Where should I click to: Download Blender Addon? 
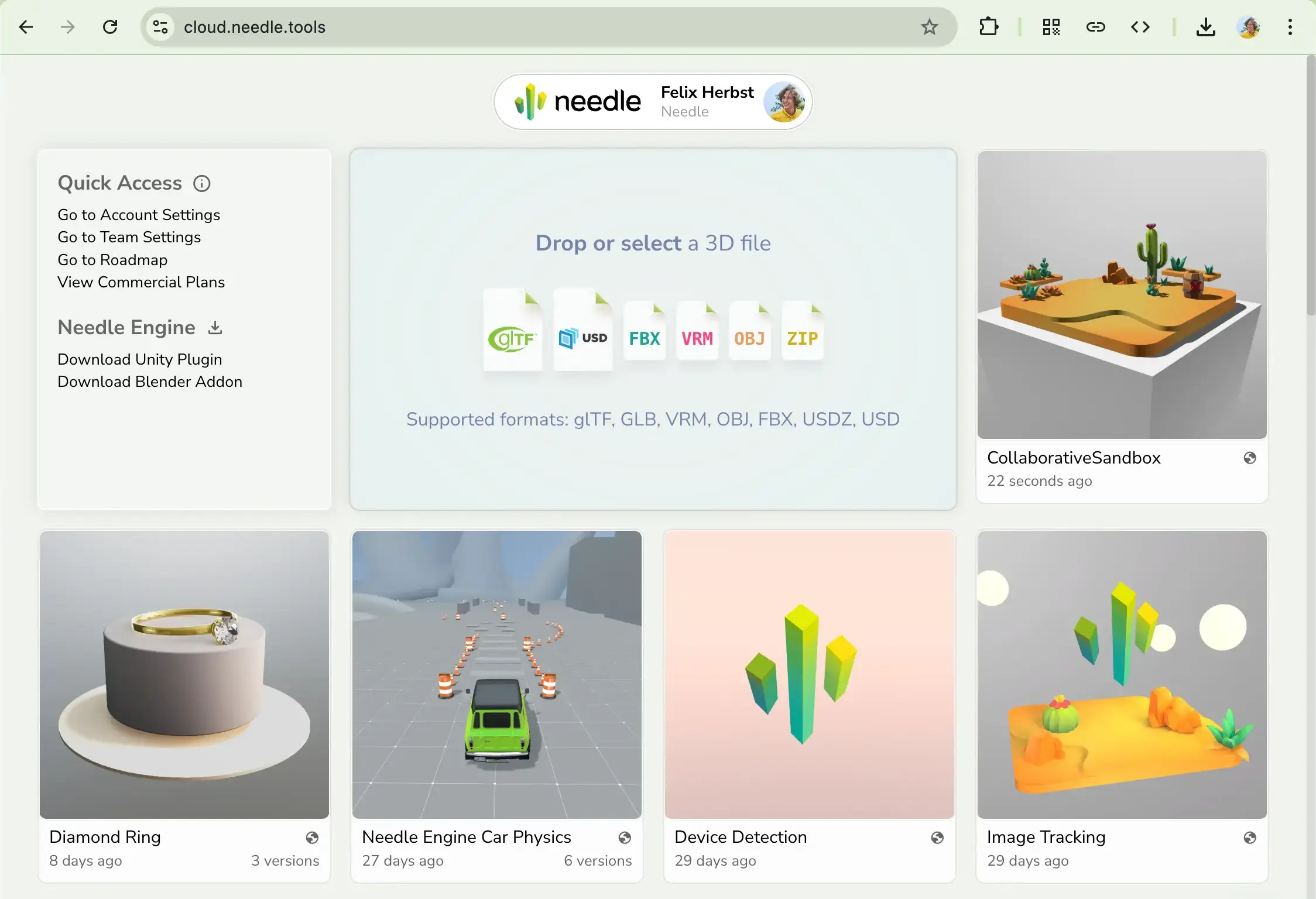150,382
